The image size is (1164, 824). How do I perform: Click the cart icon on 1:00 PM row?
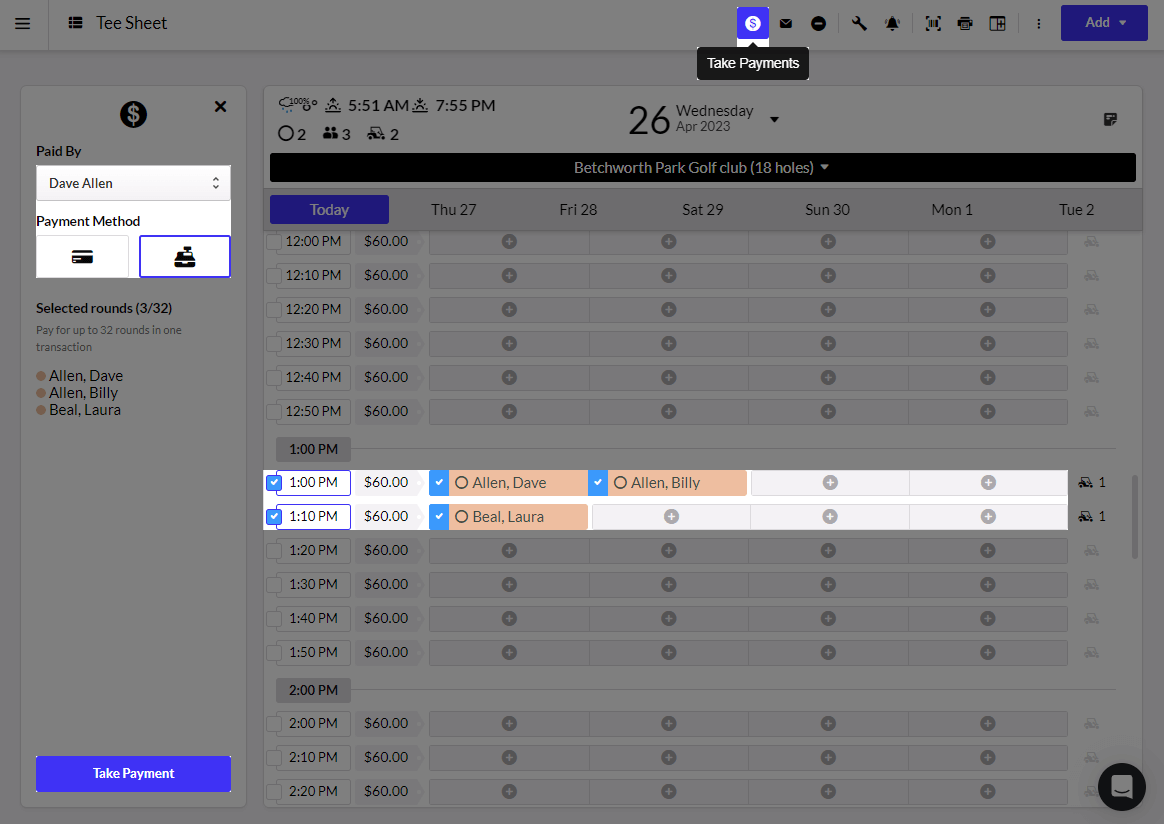click(x=1085, y=483)
